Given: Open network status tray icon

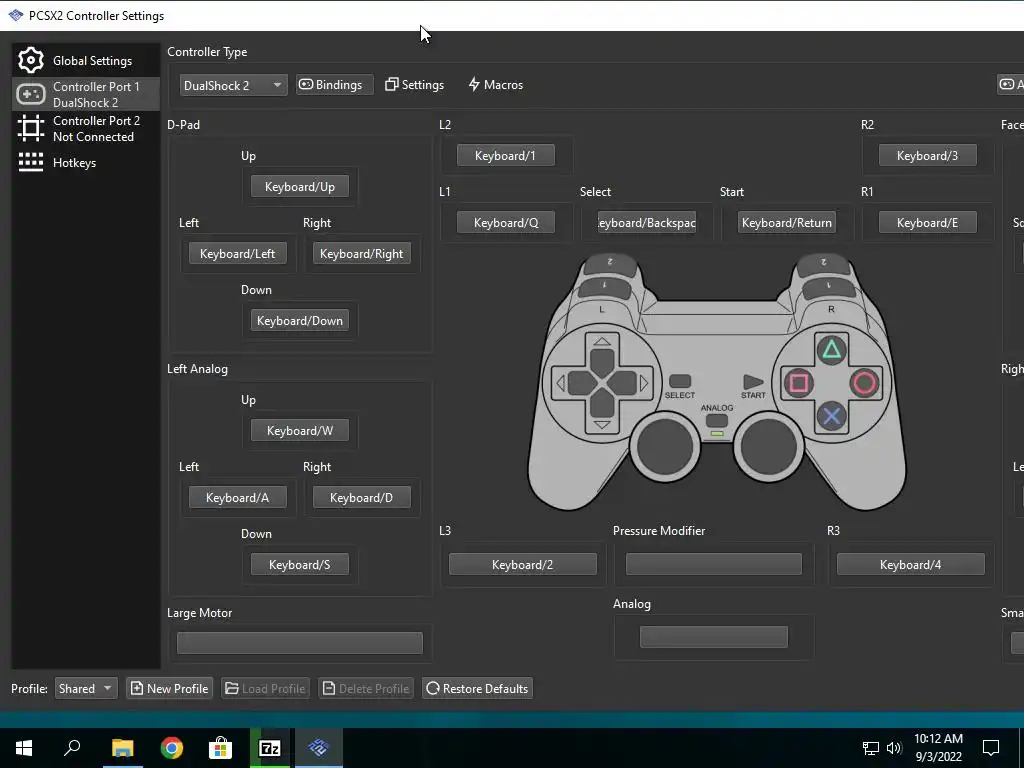Looking at the screenshot, I should click(871, 748).
